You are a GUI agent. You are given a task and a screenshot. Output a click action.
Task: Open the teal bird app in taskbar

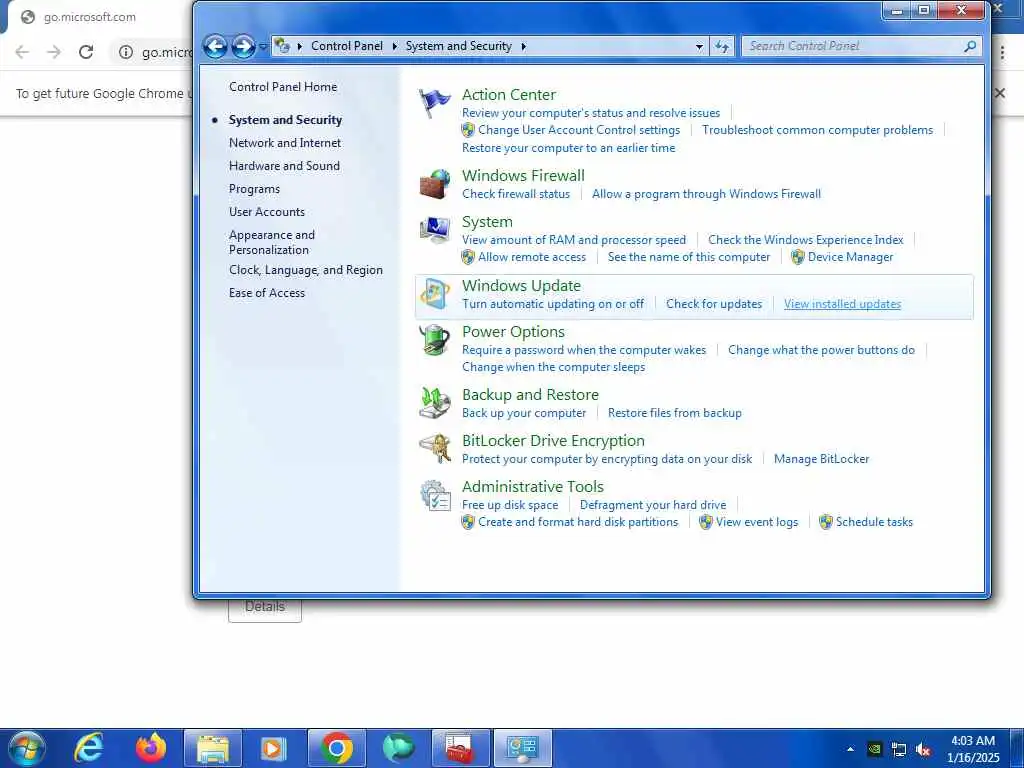click(x=398, y=748)
